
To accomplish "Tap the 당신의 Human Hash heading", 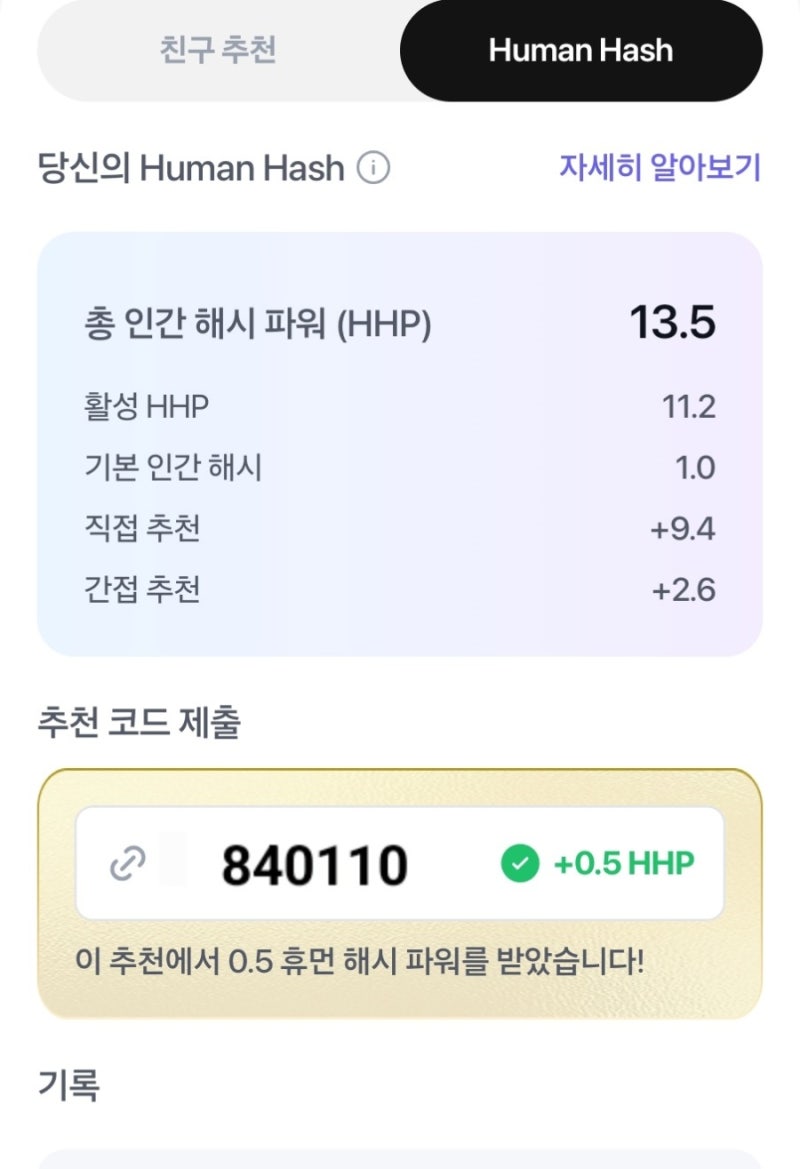I will 191,168.
